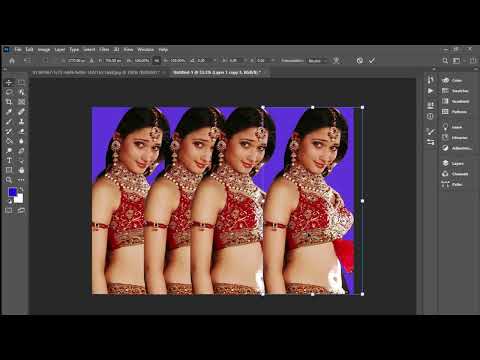Select the Crop tool
Image resolution: width=480 pixels, height=360 pixels.
point(9,102)
